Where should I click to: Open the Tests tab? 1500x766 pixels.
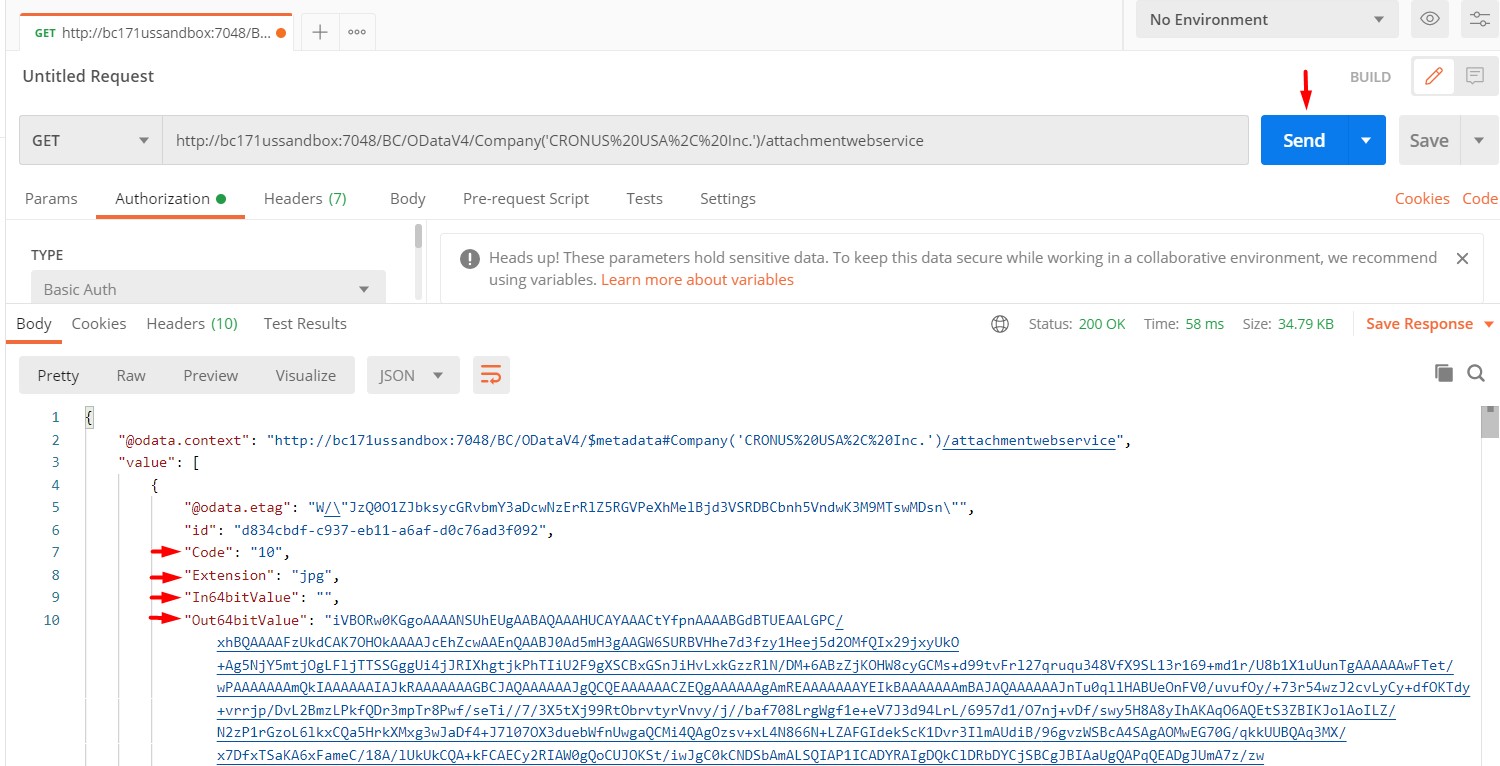[643, 198]
